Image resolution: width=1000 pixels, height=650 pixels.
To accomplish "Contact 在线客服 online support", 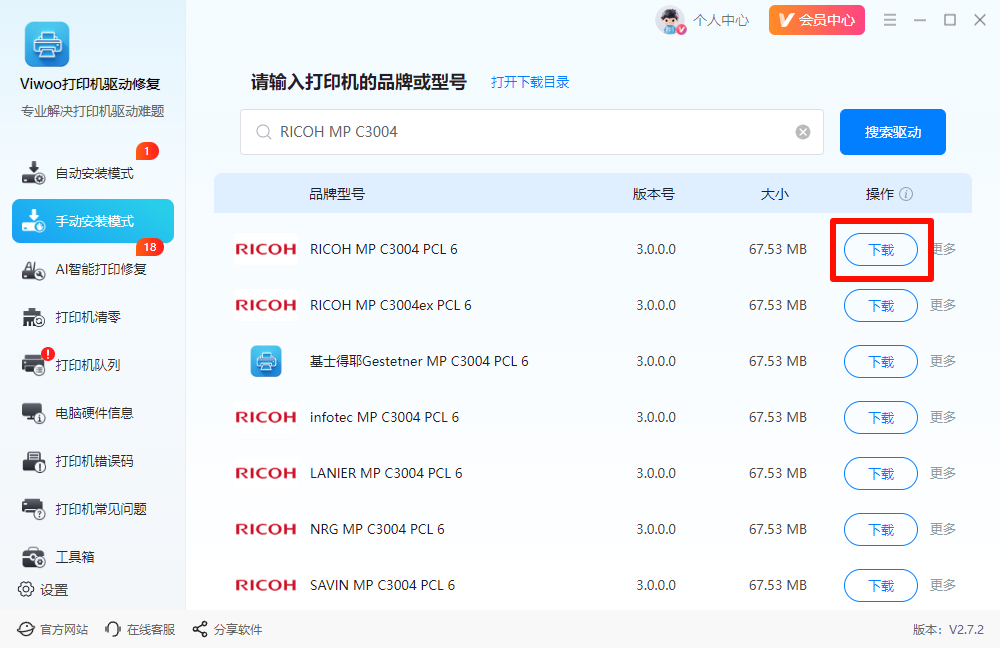I will coord(140,630).
